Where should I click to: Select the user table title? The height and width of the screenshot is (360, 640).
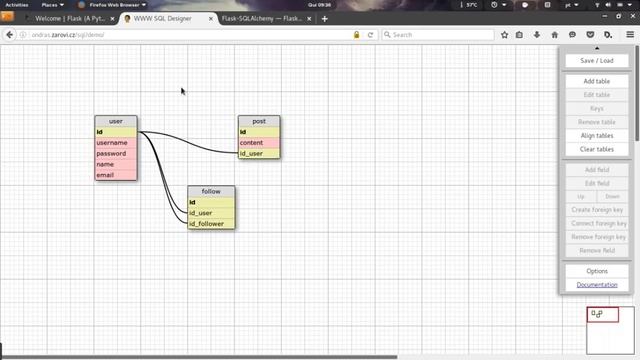tap(116, 121)
